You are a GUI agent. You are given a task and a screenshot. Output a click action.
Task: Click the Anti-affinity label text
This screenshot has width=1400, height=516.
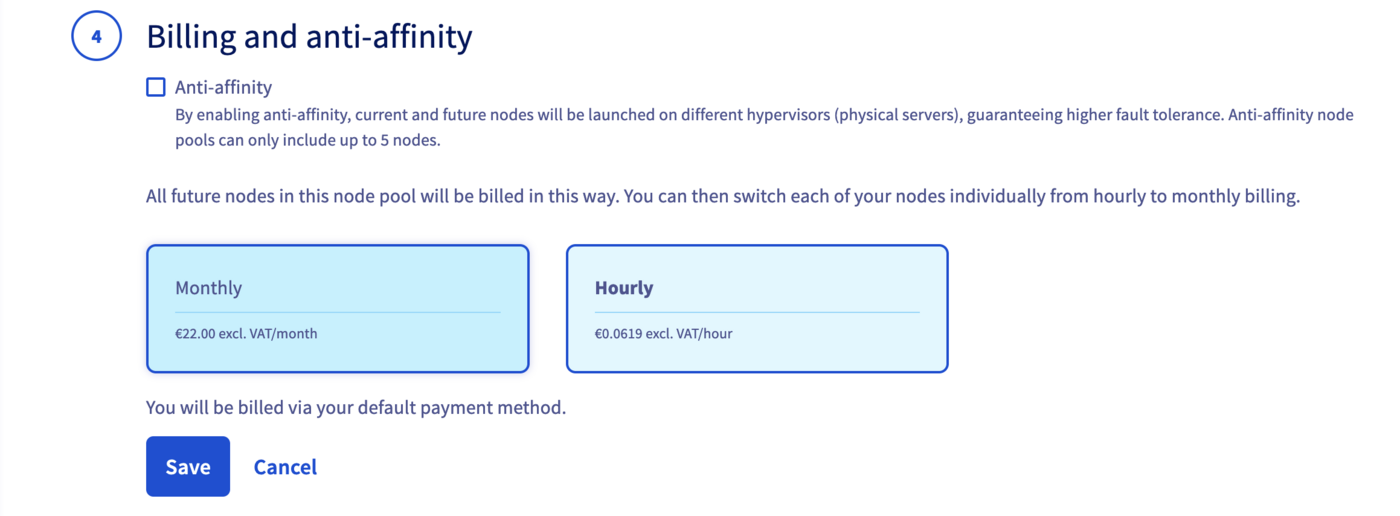click(x=223, y=88)
